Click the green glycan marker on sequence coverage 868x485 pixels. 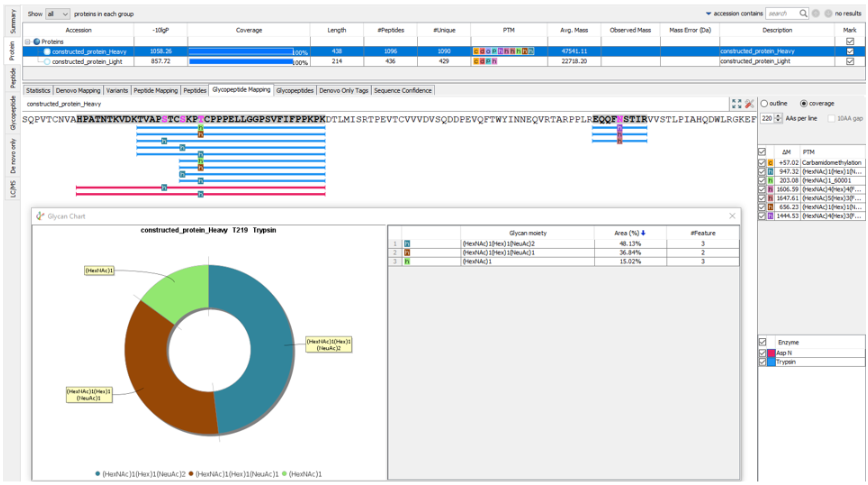point(201,129)
